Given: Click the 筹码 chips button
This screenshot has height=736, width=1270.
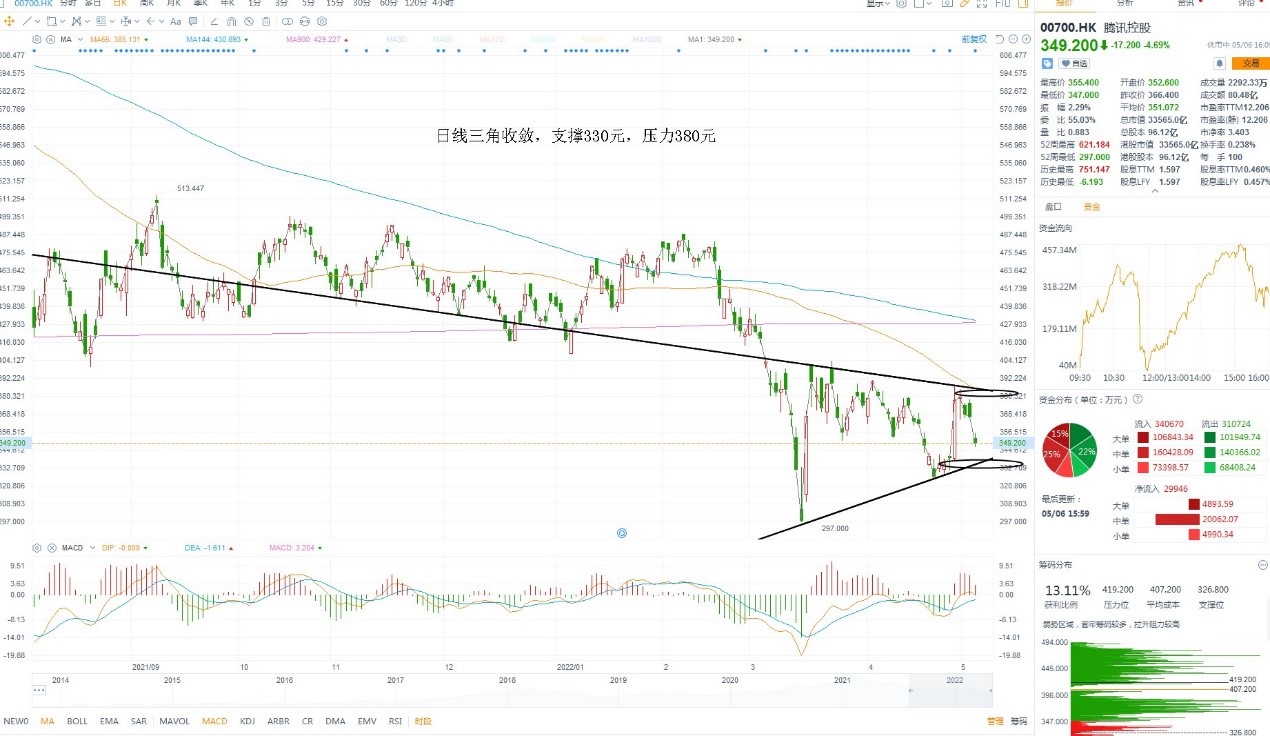Looking at the screenshot, I should 1018,721.
